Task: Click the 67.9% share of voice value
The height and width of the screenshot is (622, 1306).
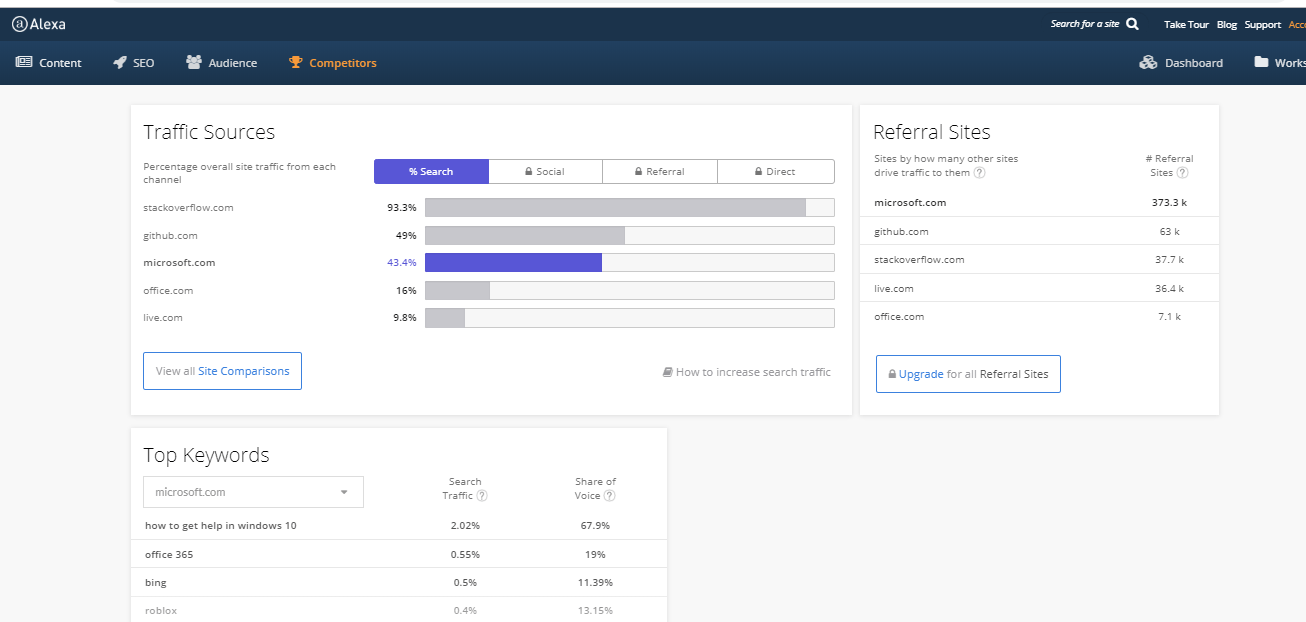Action: pyautogui.click(x=595, y=526)
